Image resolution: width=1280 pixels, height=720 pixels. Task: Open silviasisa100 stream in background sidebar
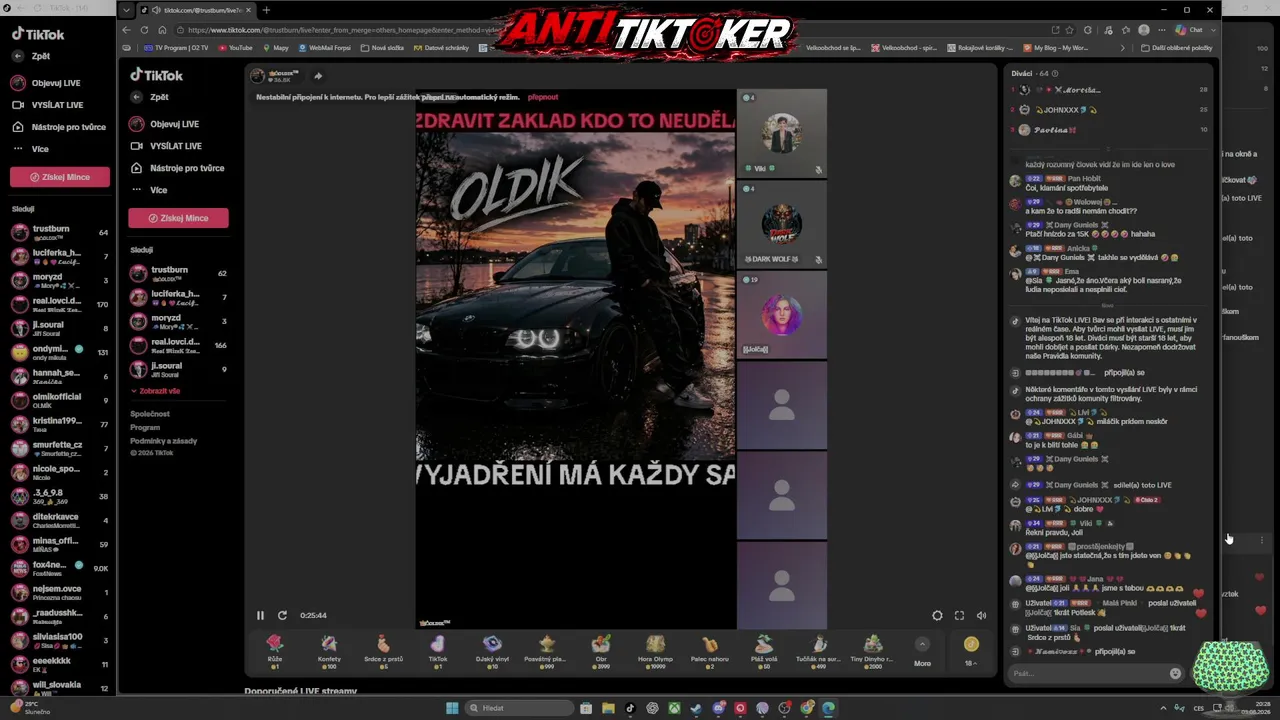(x=60, y=640)
